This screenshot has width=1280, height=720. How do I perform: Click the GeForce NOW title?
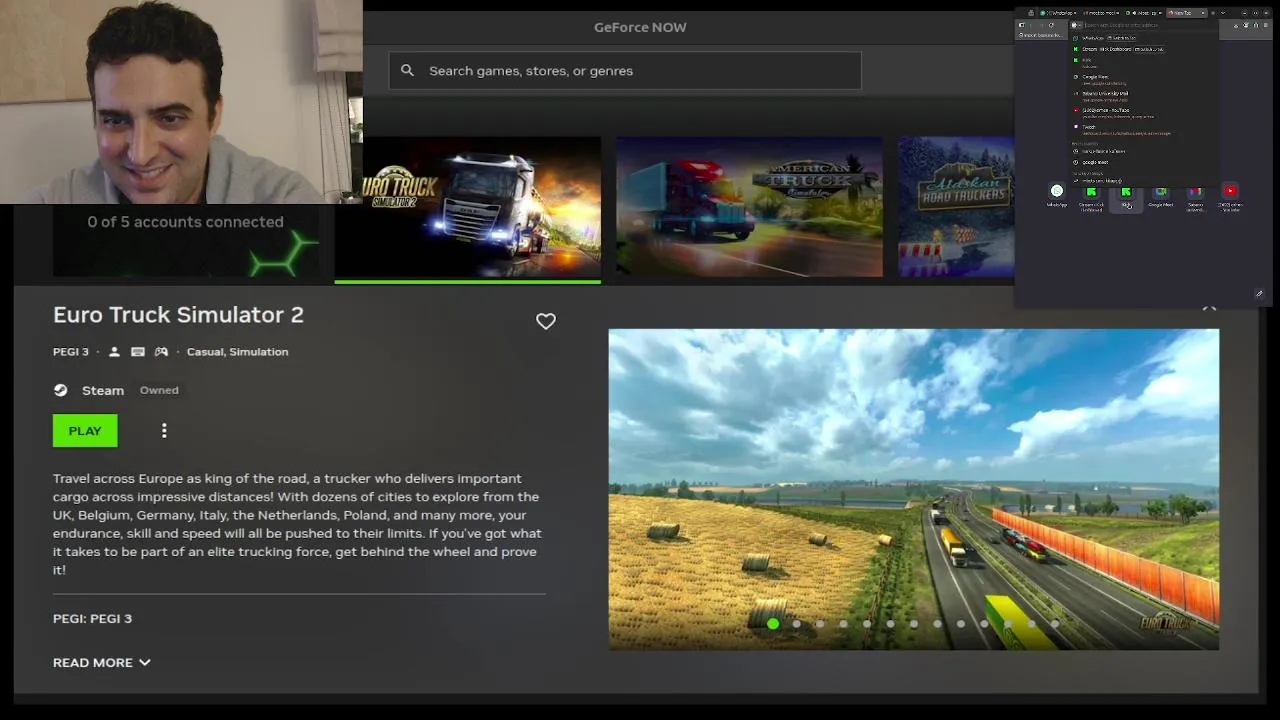coord(640,27)
